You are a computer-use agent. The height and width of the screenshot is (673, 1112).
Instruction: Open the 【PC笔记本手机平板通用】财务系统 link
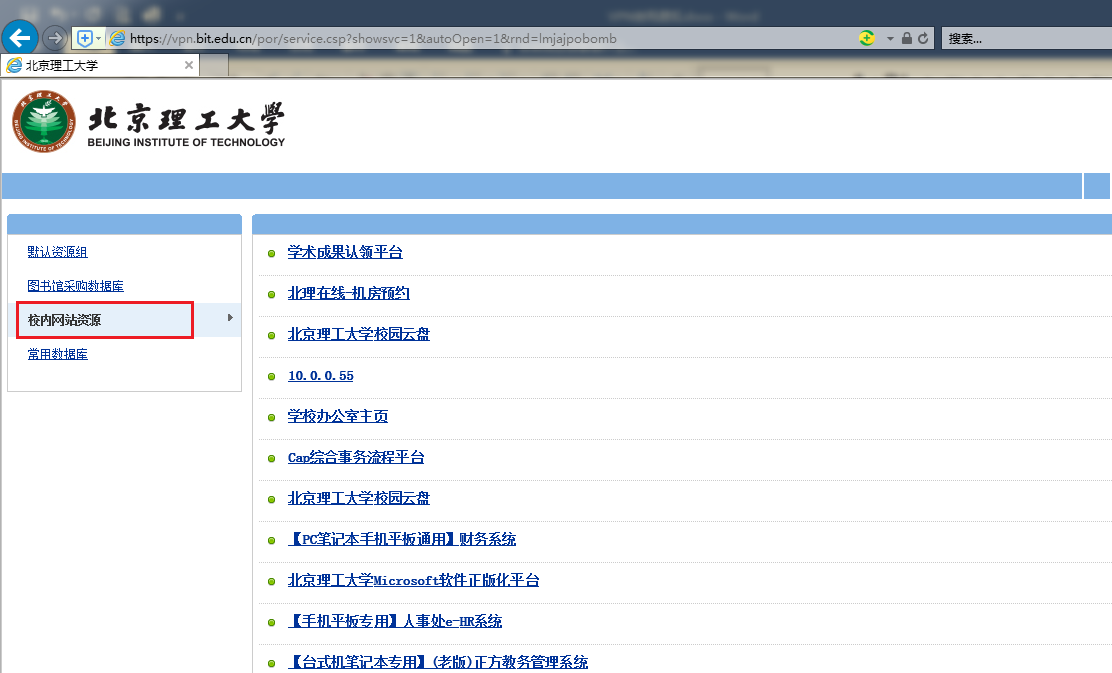click(401, 539)
